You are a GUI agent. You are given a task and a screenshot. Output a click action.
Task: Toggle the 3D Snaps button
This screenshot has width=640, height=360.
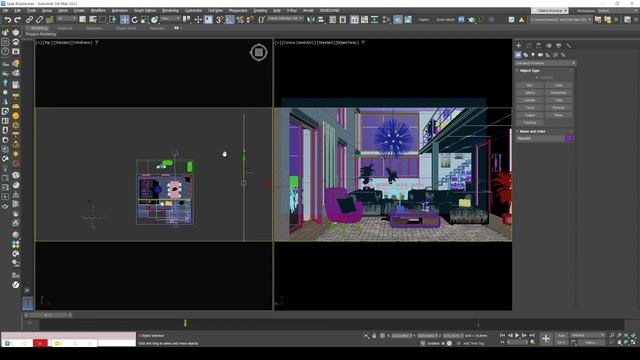[220, 19]
